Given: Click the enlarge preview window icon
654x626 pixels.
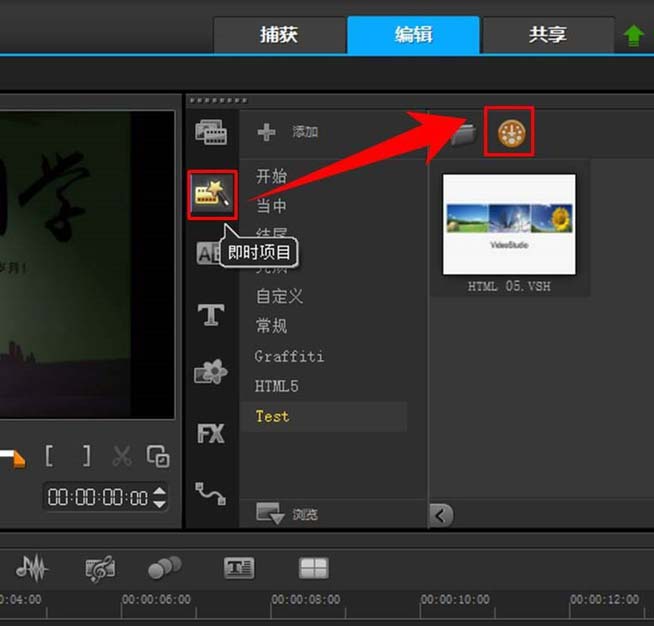Looking at the screenshot, I should [158, 456].
